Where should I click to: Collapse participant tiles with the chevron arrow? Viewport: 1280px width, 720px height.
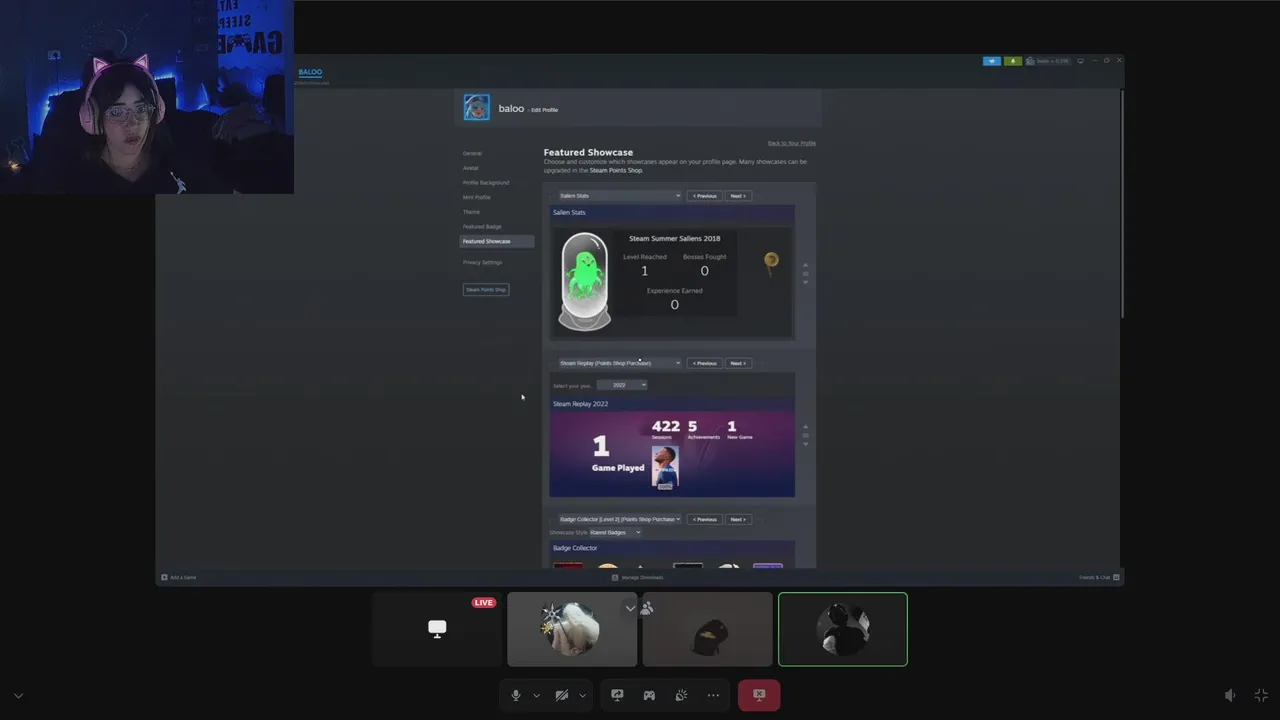[630, 607]
